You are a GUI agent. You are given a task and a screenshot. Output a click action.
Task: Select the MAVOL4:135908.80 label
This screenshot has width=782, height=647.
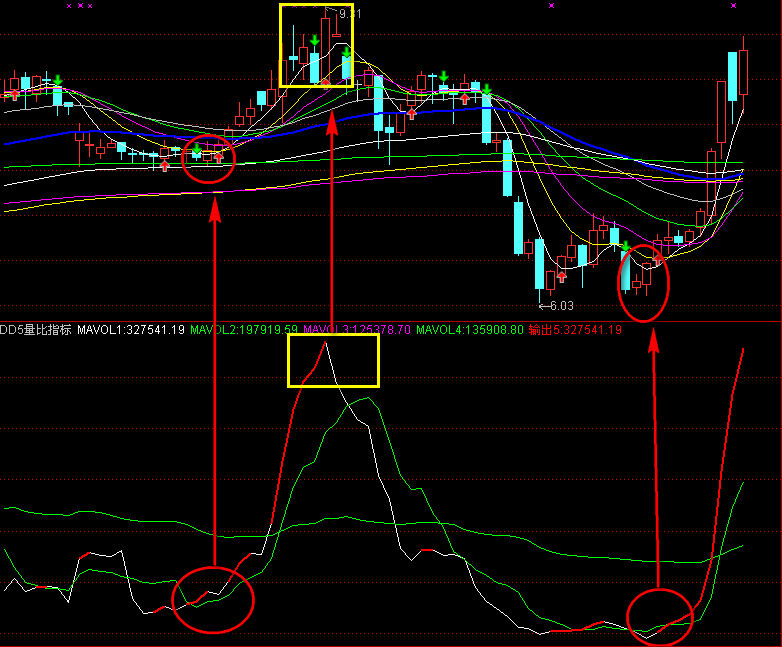pyautogui.click(x=470, y=330)
